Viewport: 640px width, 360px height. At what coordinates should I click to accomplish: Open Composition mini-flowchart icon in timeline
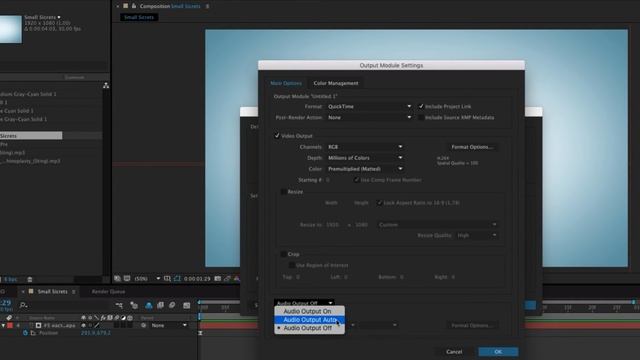119,305
